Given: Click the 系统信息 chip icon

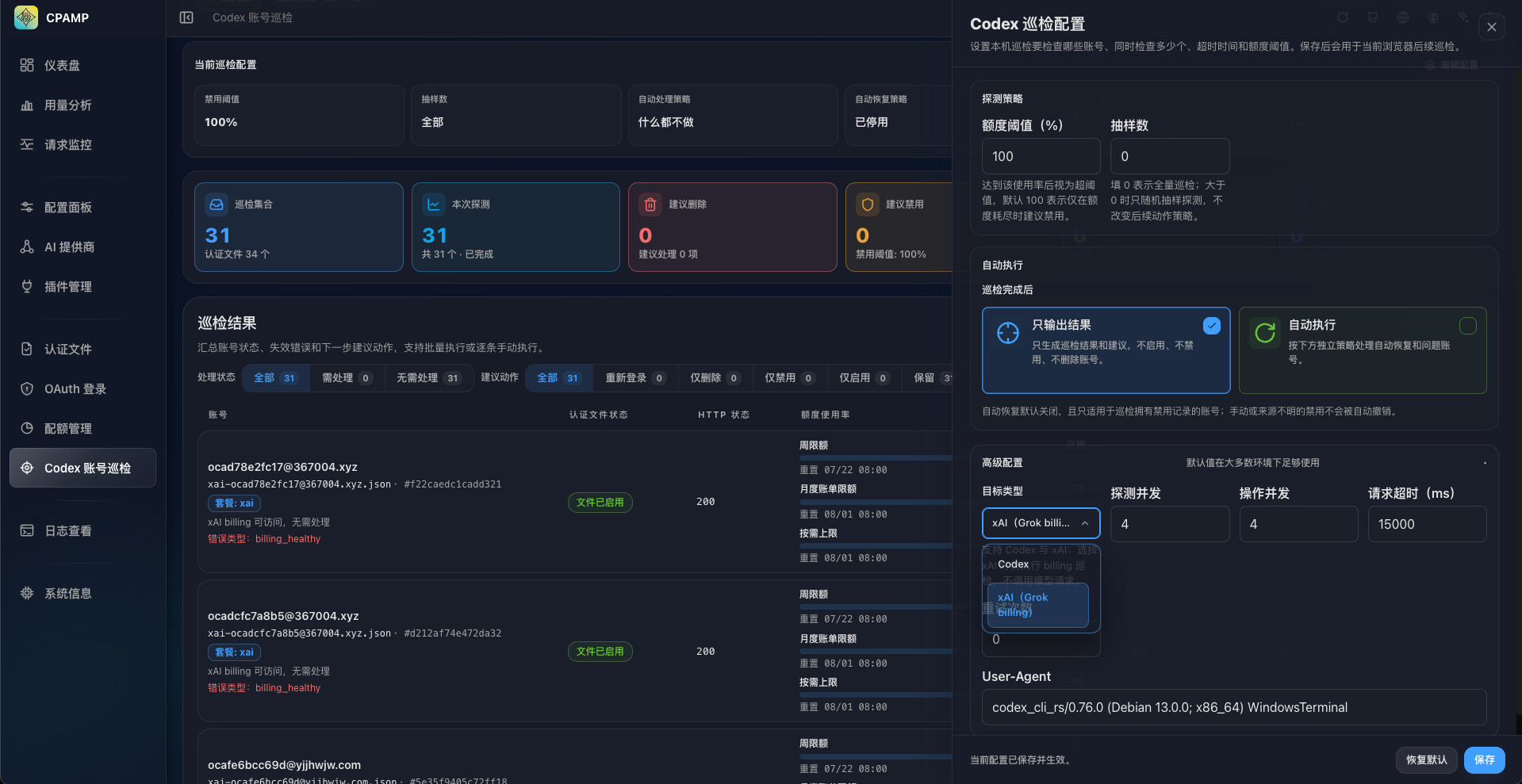Looking at the screenshot, I should (x=27, y=593).
